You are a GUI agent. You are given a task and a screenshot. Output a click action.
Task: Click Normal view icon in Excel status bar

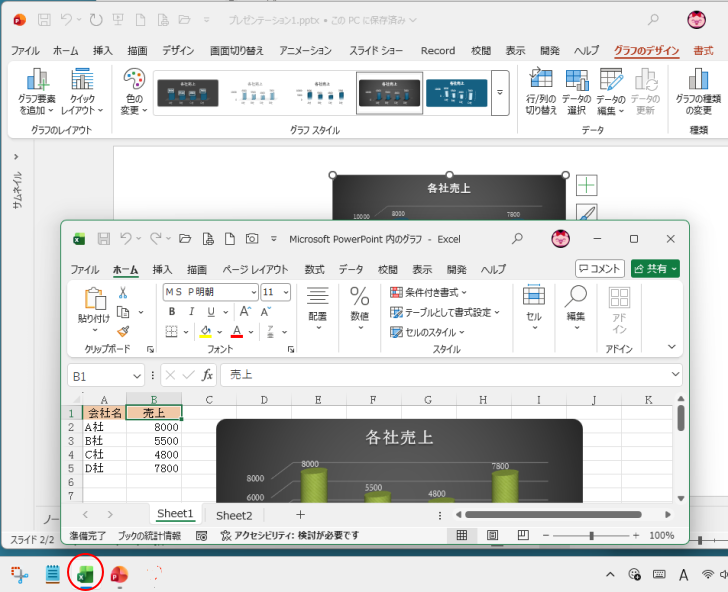click(x=462, y=535)
